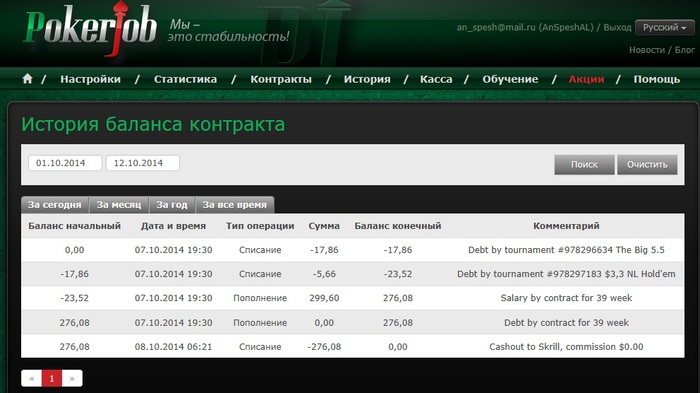Go to the home page icon
This screenshot has height=393, width=700.
tap(27, 79)
